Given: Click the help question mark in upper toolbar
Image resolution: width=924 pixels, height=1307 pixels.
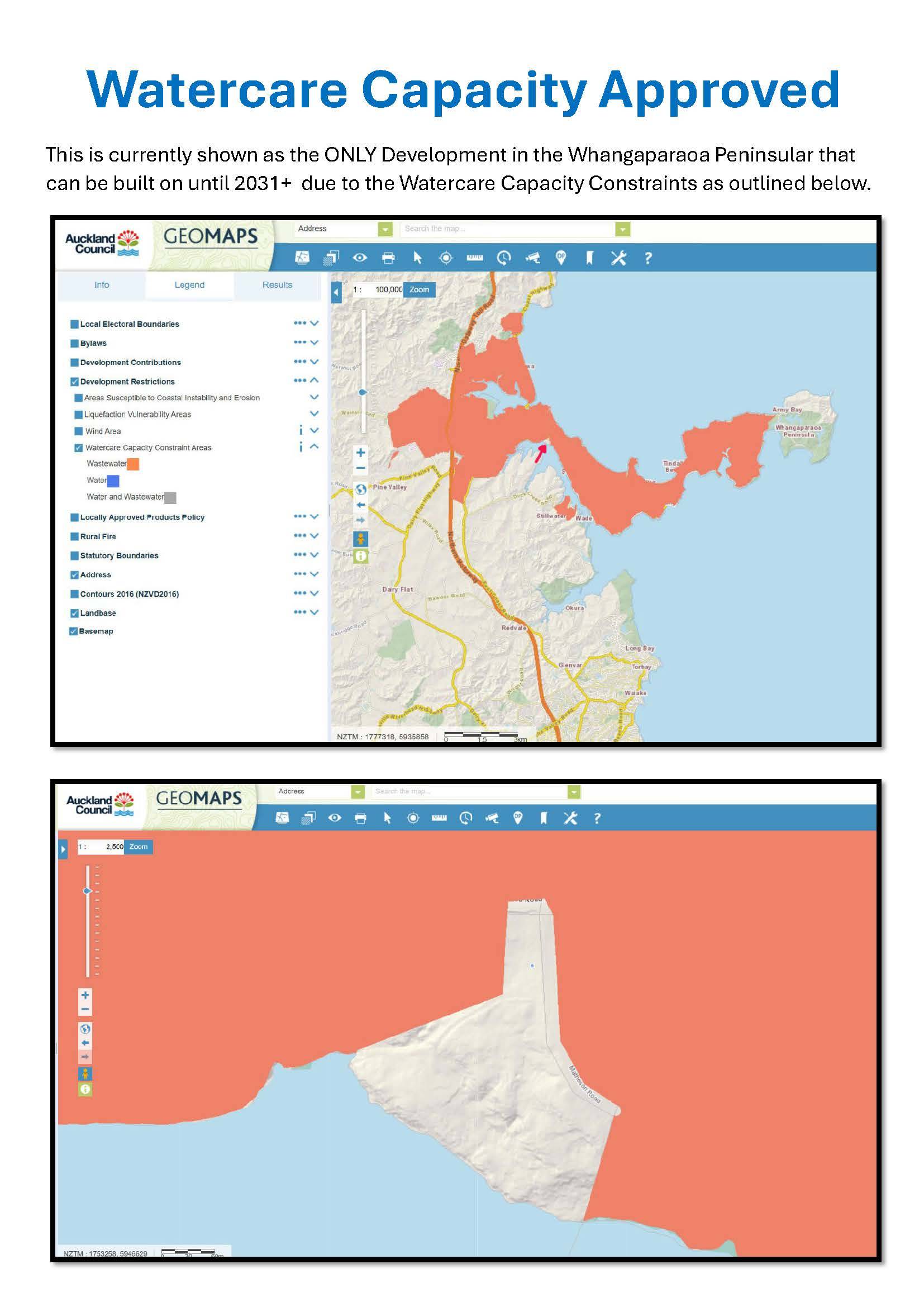Looking at the screenshot, I should (x=647, y=259).
